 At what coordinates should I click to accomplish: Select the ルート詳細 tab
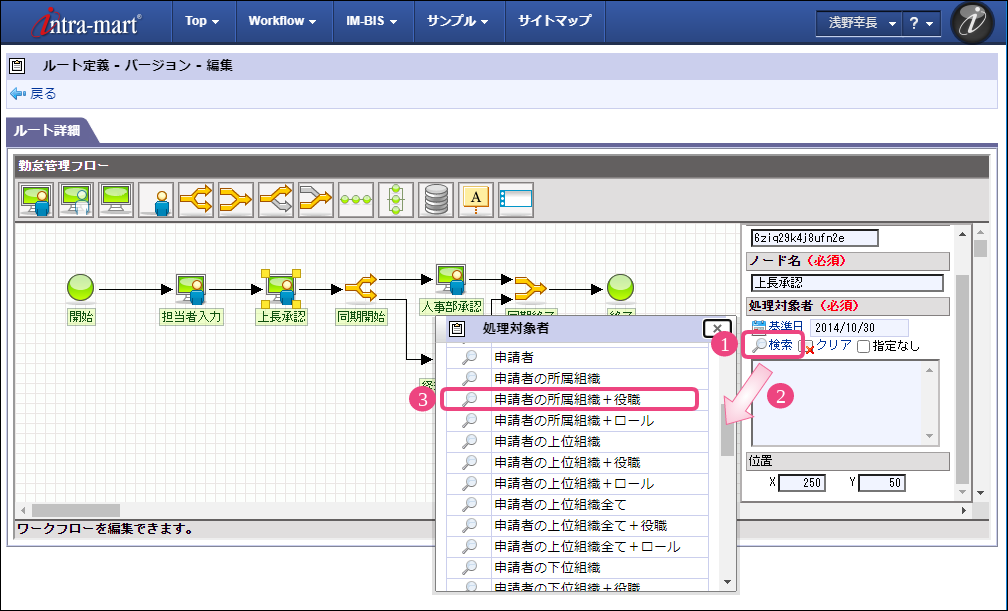48,131
